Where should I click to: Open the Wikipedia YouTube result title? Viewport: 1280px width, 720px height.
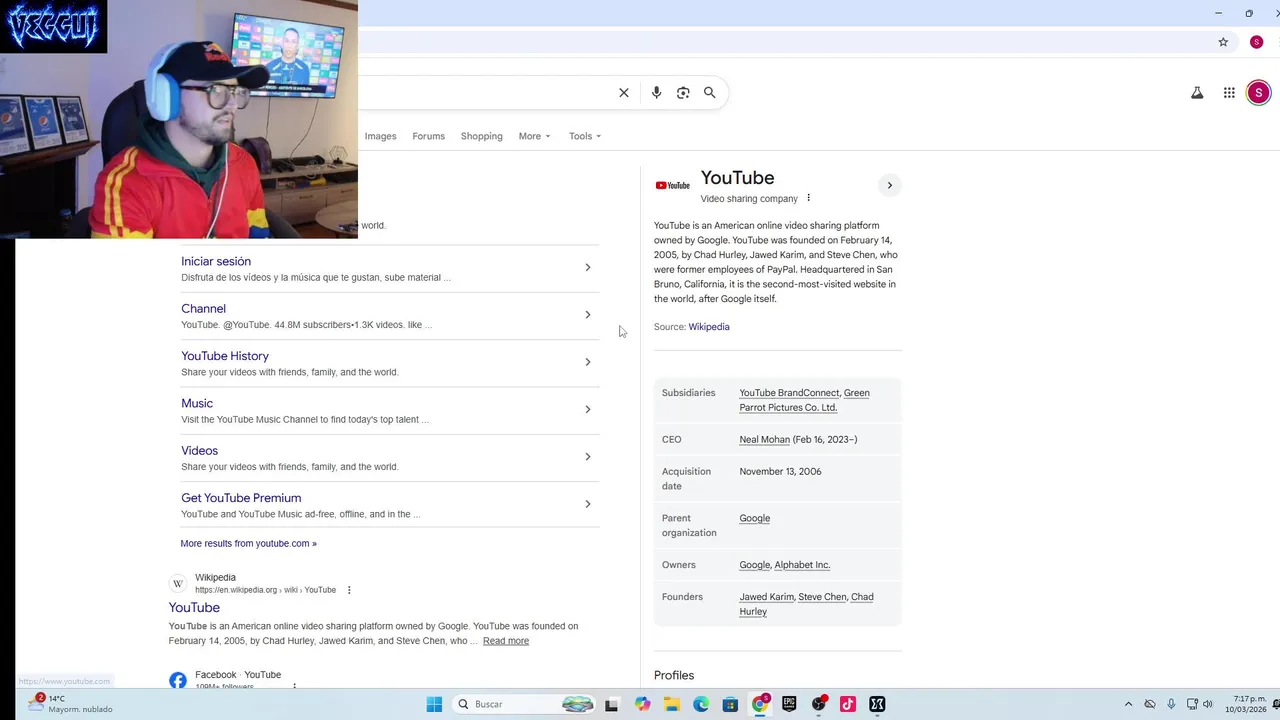[x=194, y=607]
